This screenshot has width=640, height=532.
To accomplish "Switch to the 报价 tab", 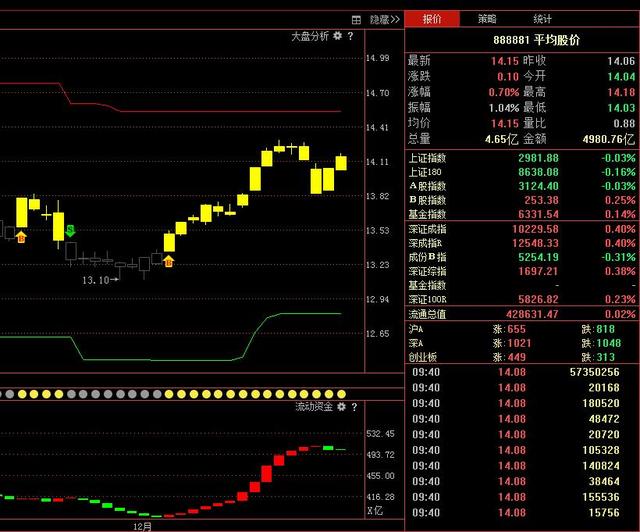I will pyautogui.click(x=432, y=19).
